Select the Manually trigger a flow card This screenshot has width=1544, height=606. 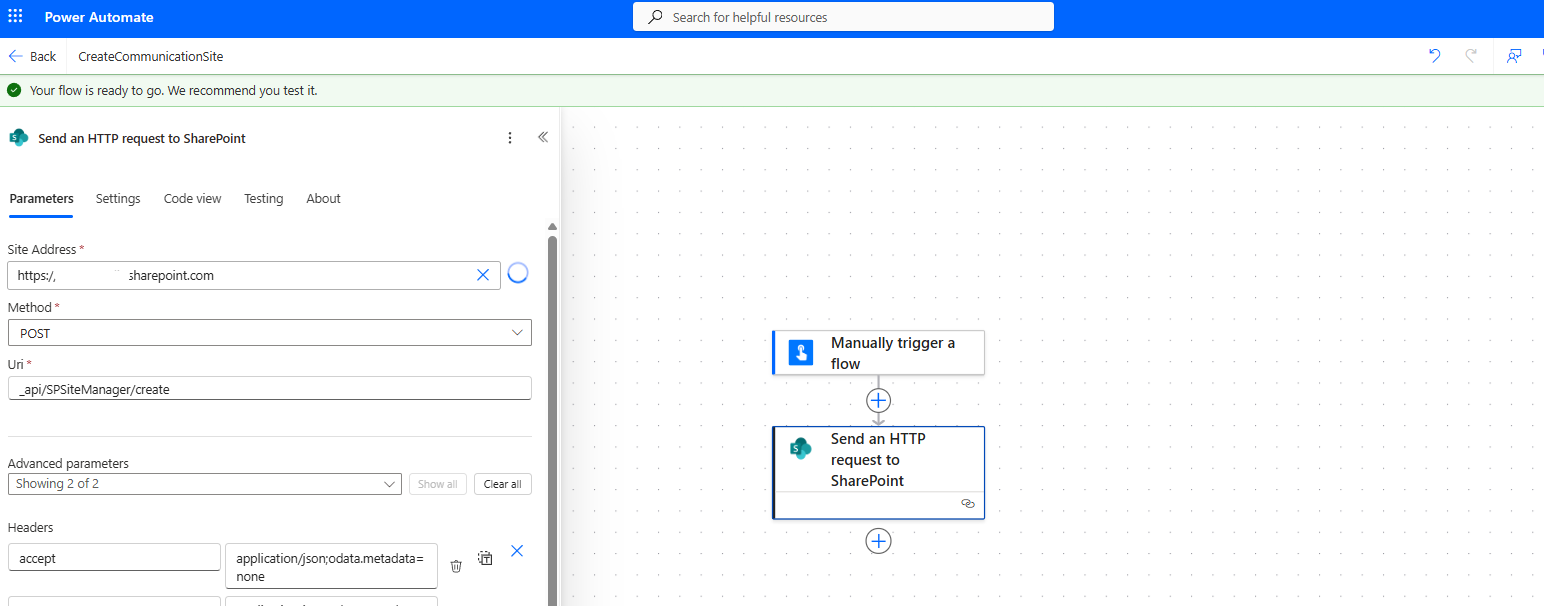click(x=878, y=353)
